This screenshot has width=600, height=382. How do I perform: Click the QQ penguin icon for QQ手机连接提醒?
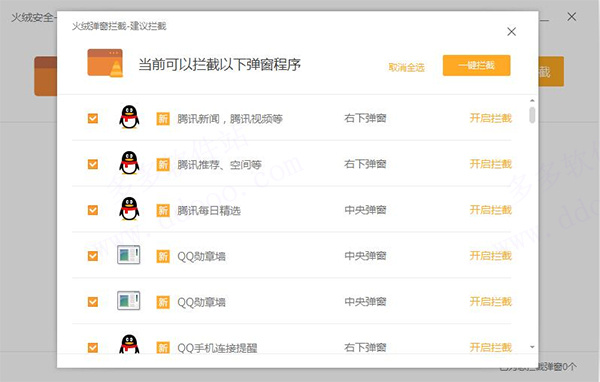point(129,344)
